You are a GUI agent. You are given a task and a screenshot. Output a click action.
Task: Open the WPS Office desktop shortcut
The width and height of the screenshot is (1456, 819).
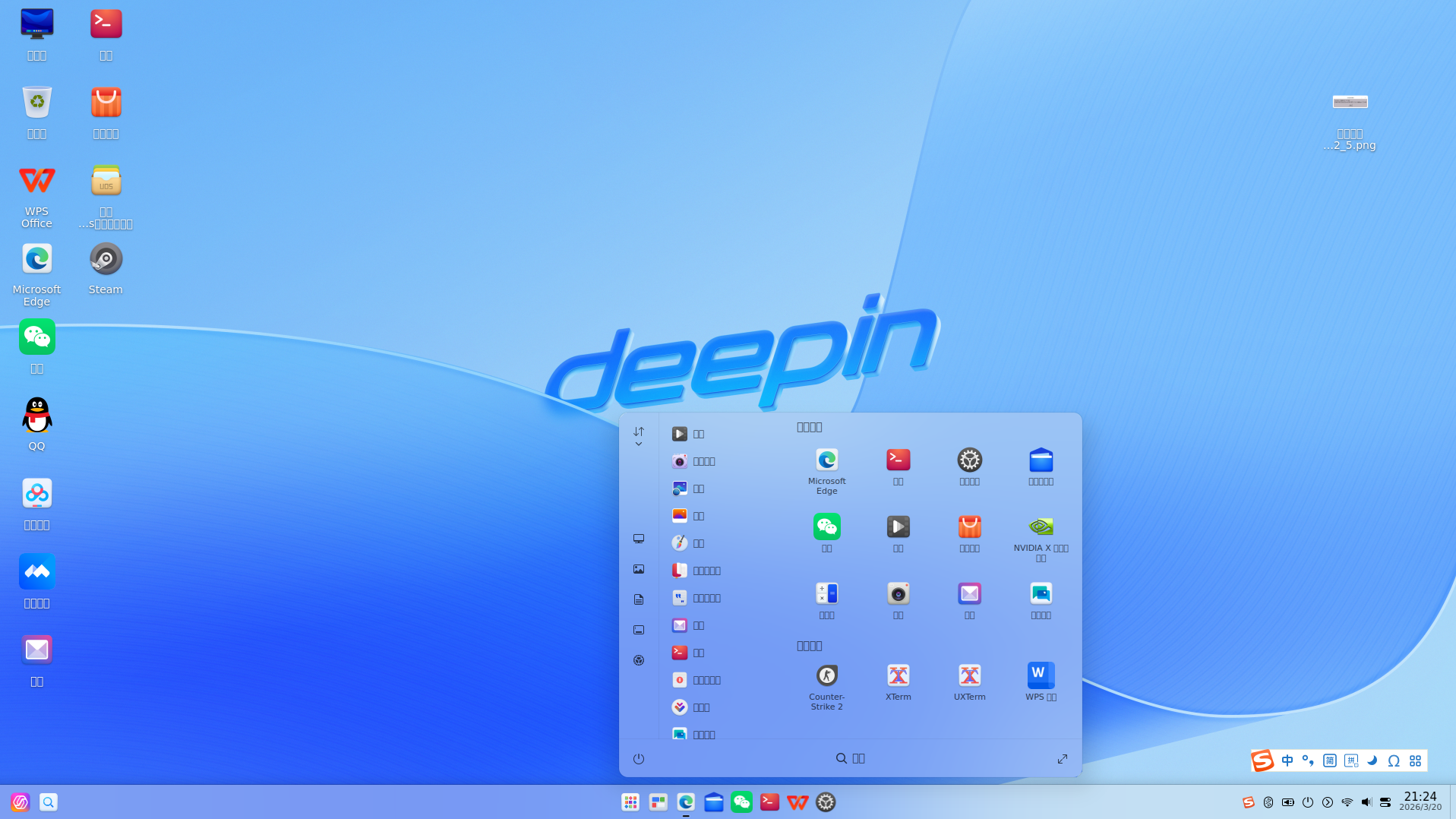point(36,182)
